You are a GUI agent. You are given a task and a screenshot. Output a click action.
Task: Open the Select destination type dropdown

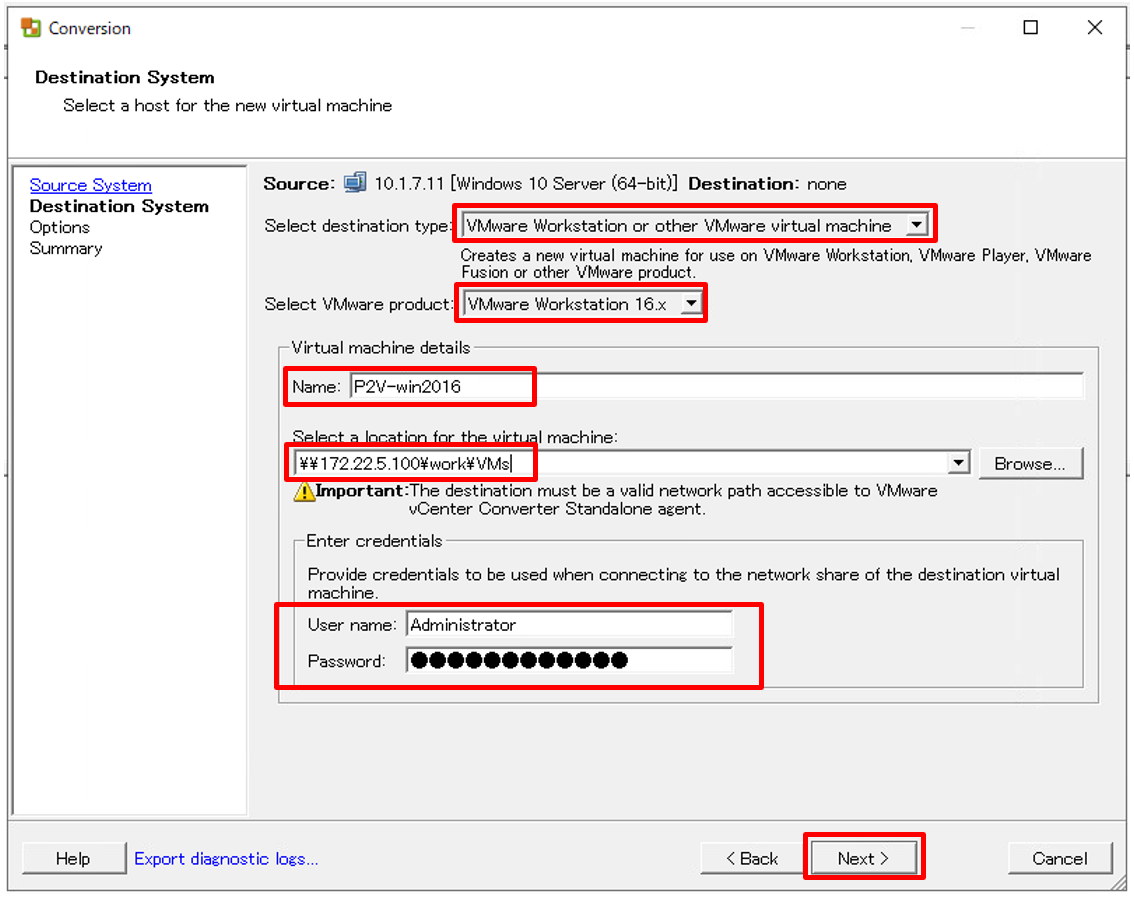click(695, 225)
